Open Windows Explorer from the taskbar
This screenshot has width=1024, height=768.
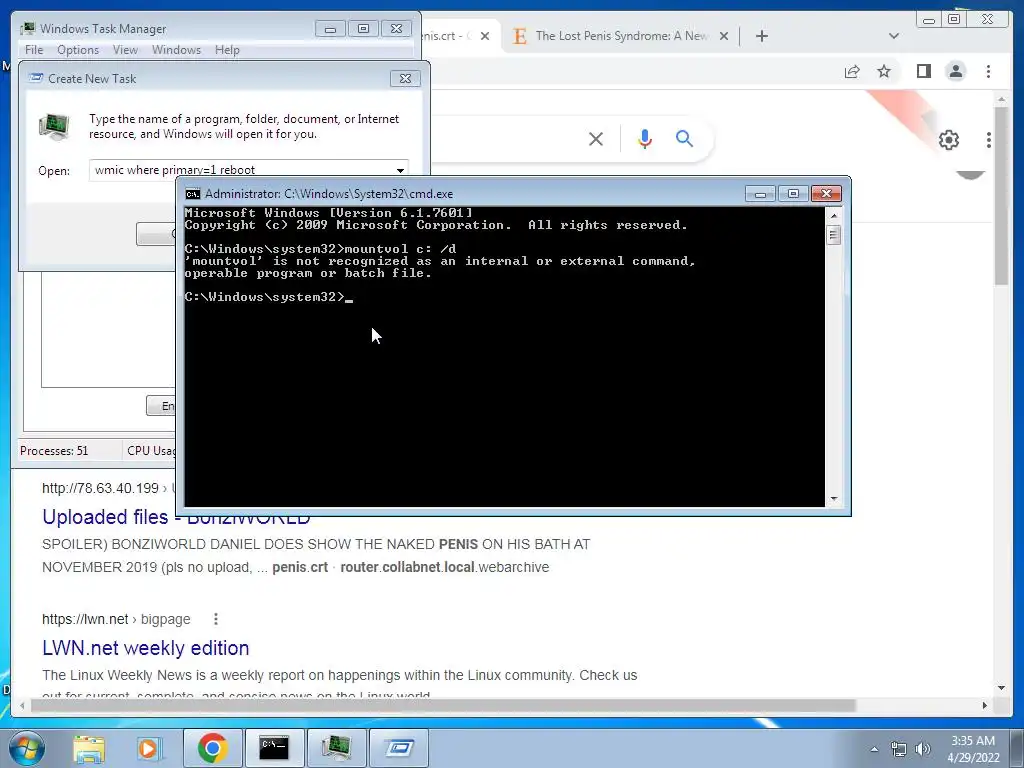(x=89, y=748)
